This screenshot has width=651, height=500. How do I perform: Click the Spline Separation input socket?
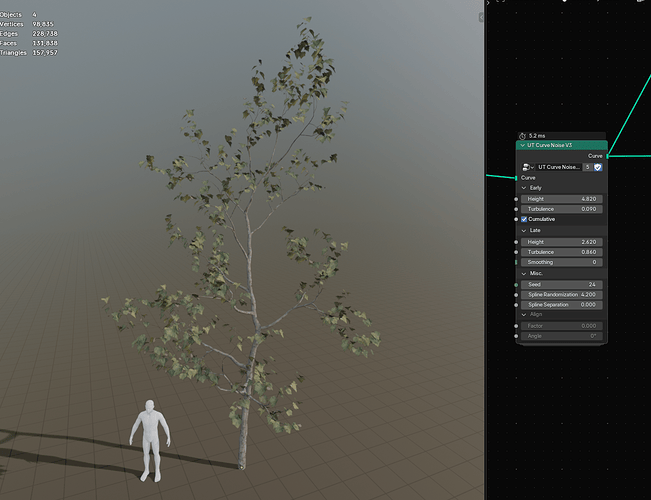[x=516, y=305]
